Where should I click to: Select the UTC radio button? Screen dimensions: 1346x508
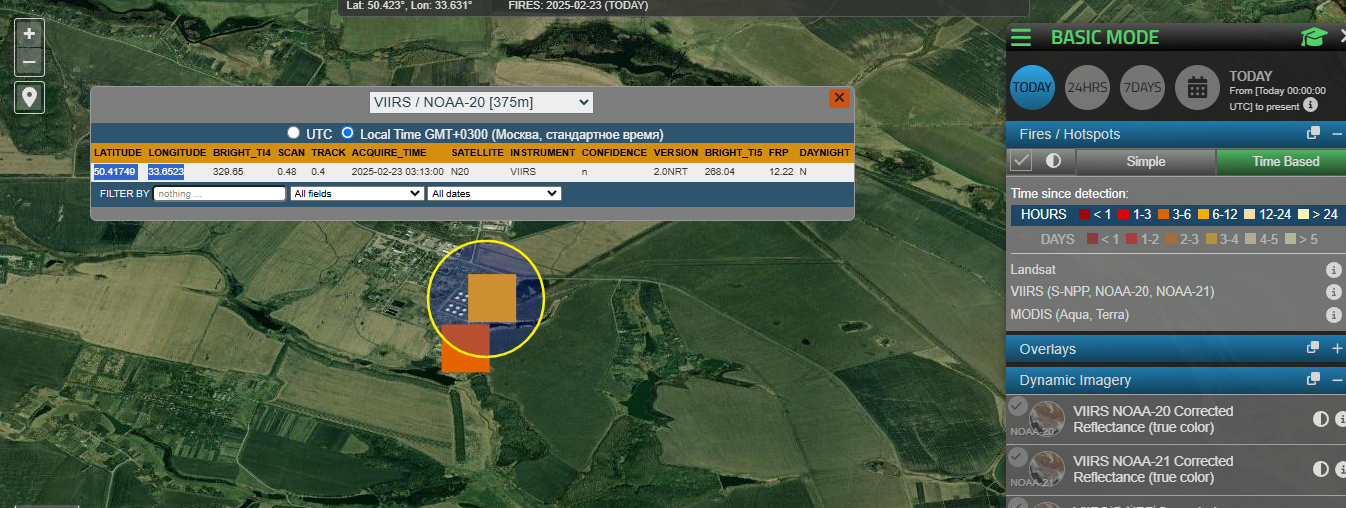(293, 132)
